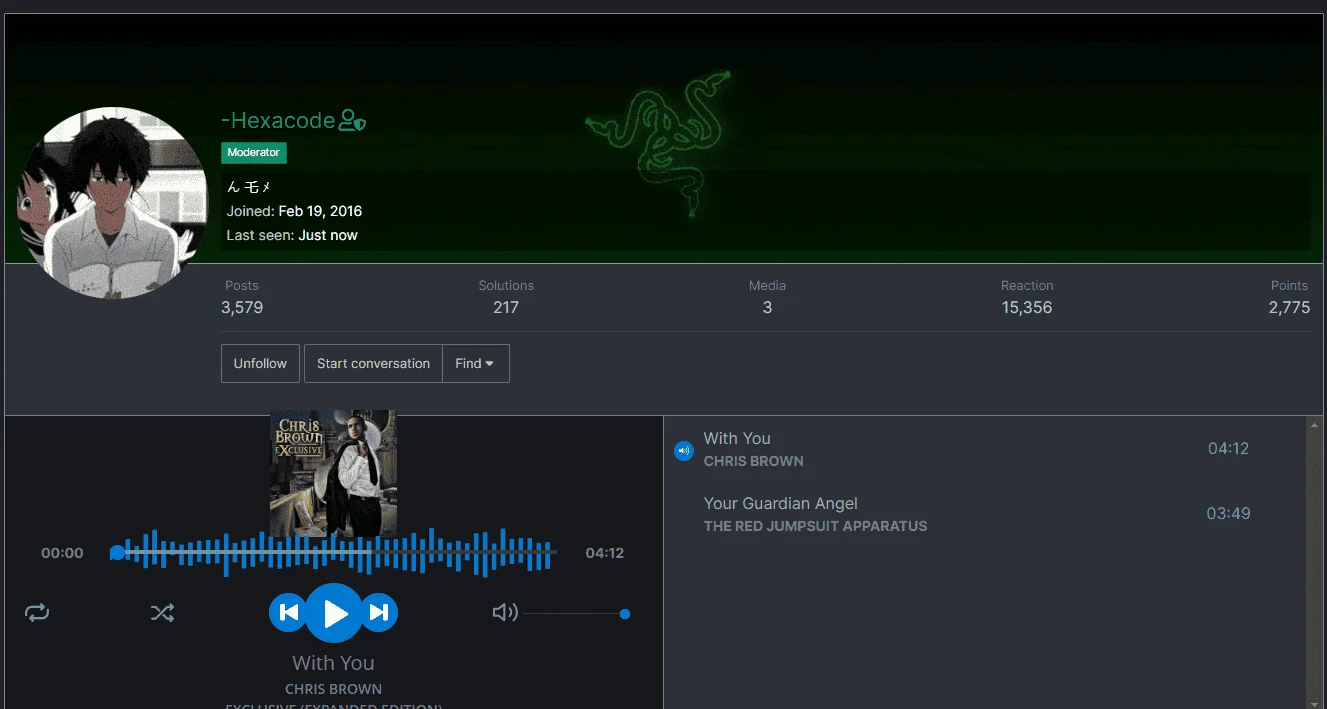Open the Reaction count 15,356
Image resolution: width=1327 pixels, height=709 pixels.
pos(1027,307)
